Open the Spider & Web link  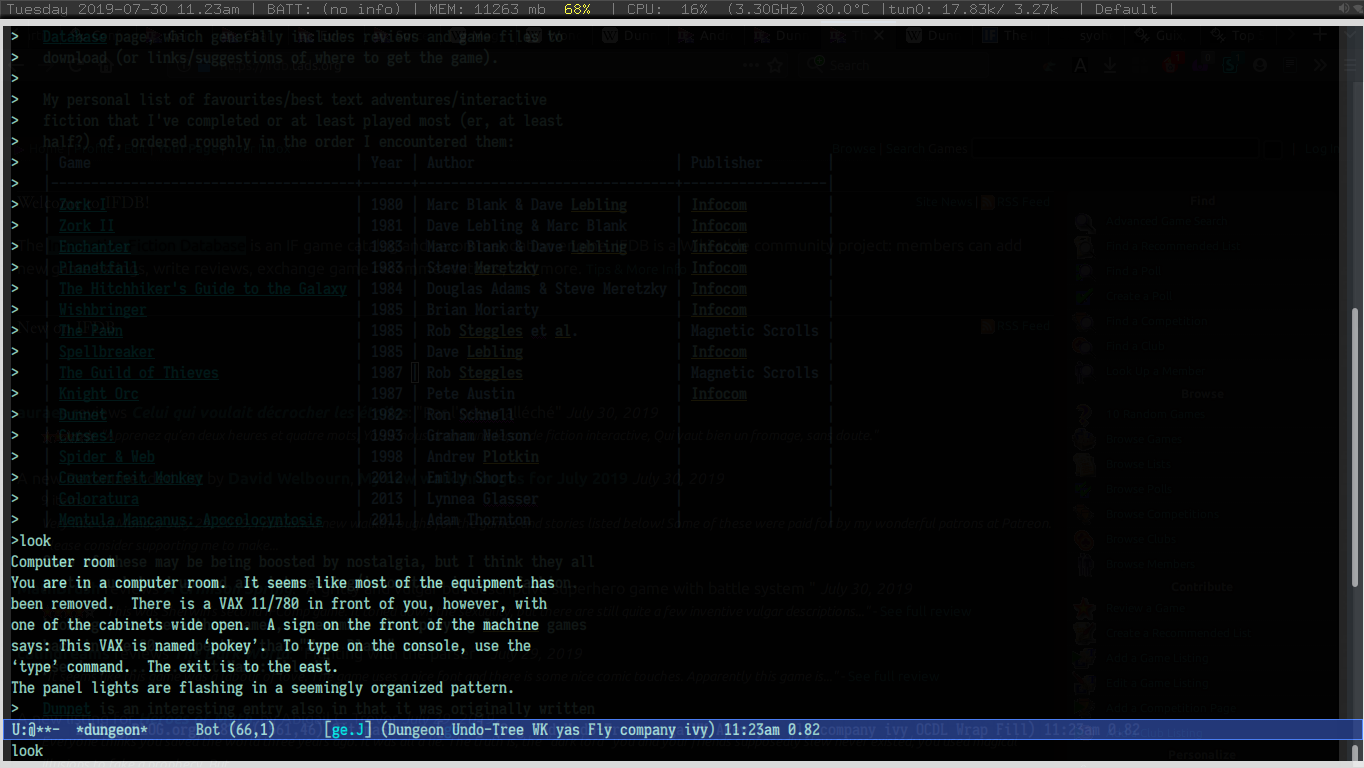(107, 456)
